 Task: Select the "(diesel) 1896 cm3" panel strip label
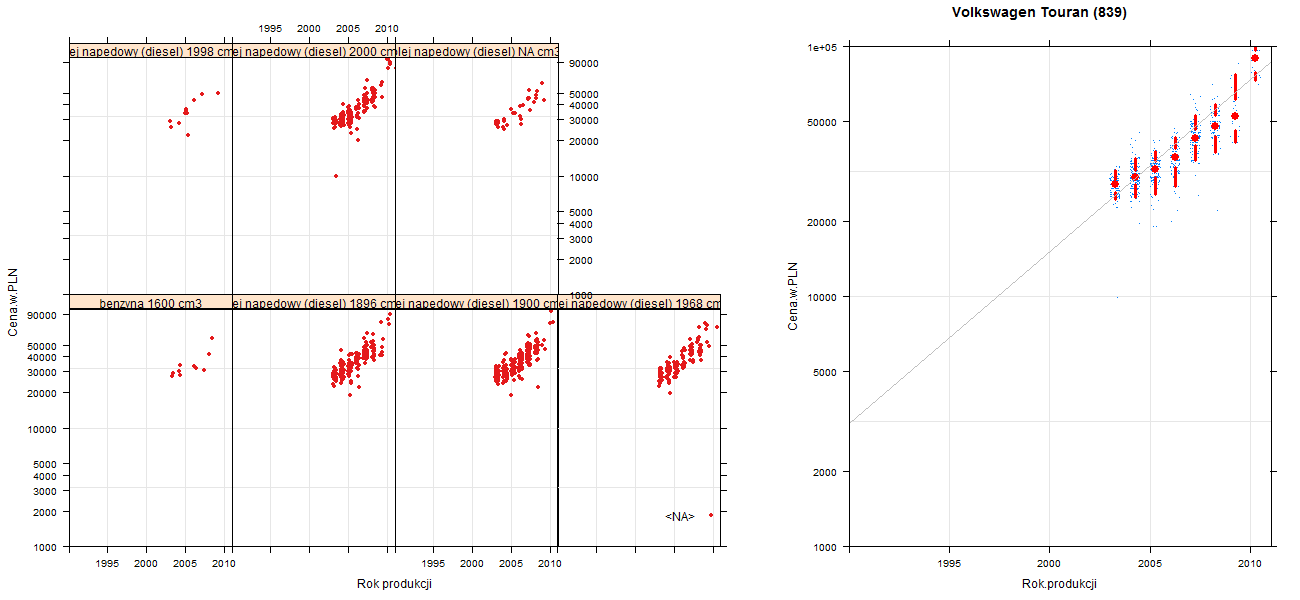tap(314, 303)
